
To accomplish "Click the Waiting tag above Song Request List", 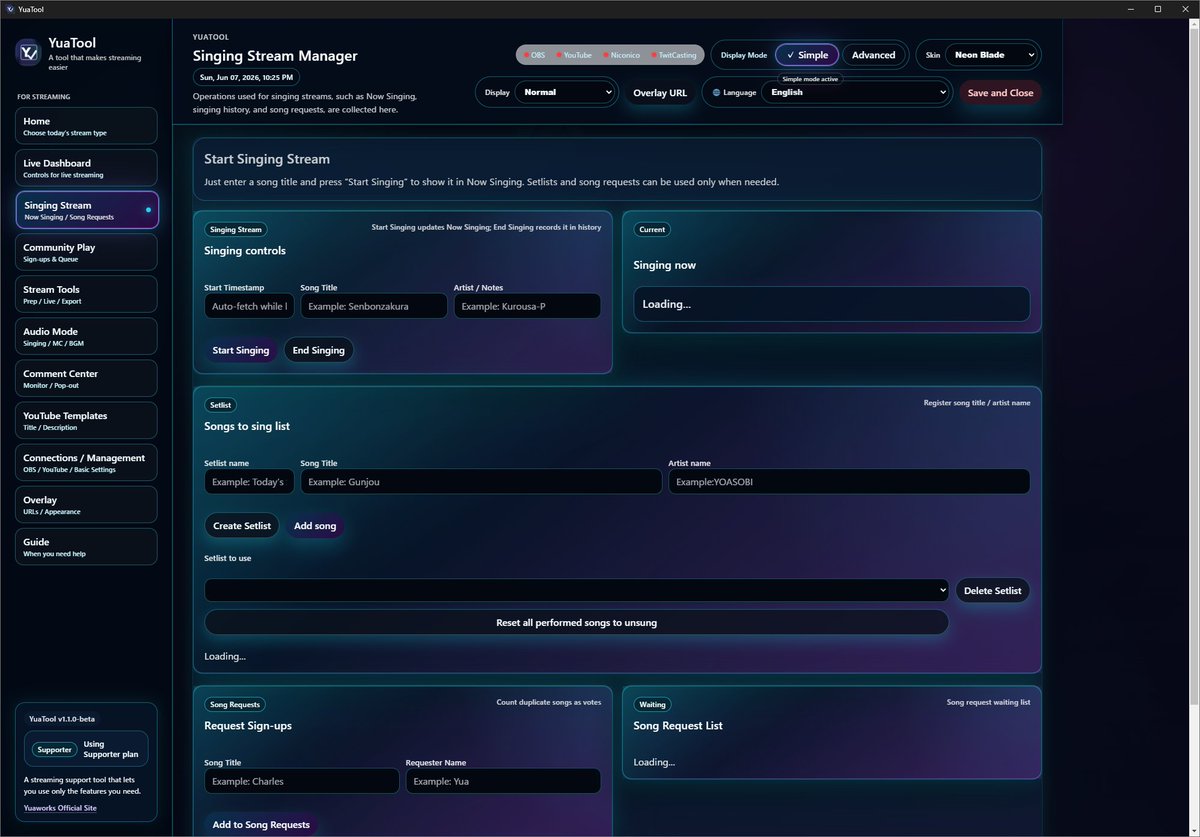I will point(652,704).
